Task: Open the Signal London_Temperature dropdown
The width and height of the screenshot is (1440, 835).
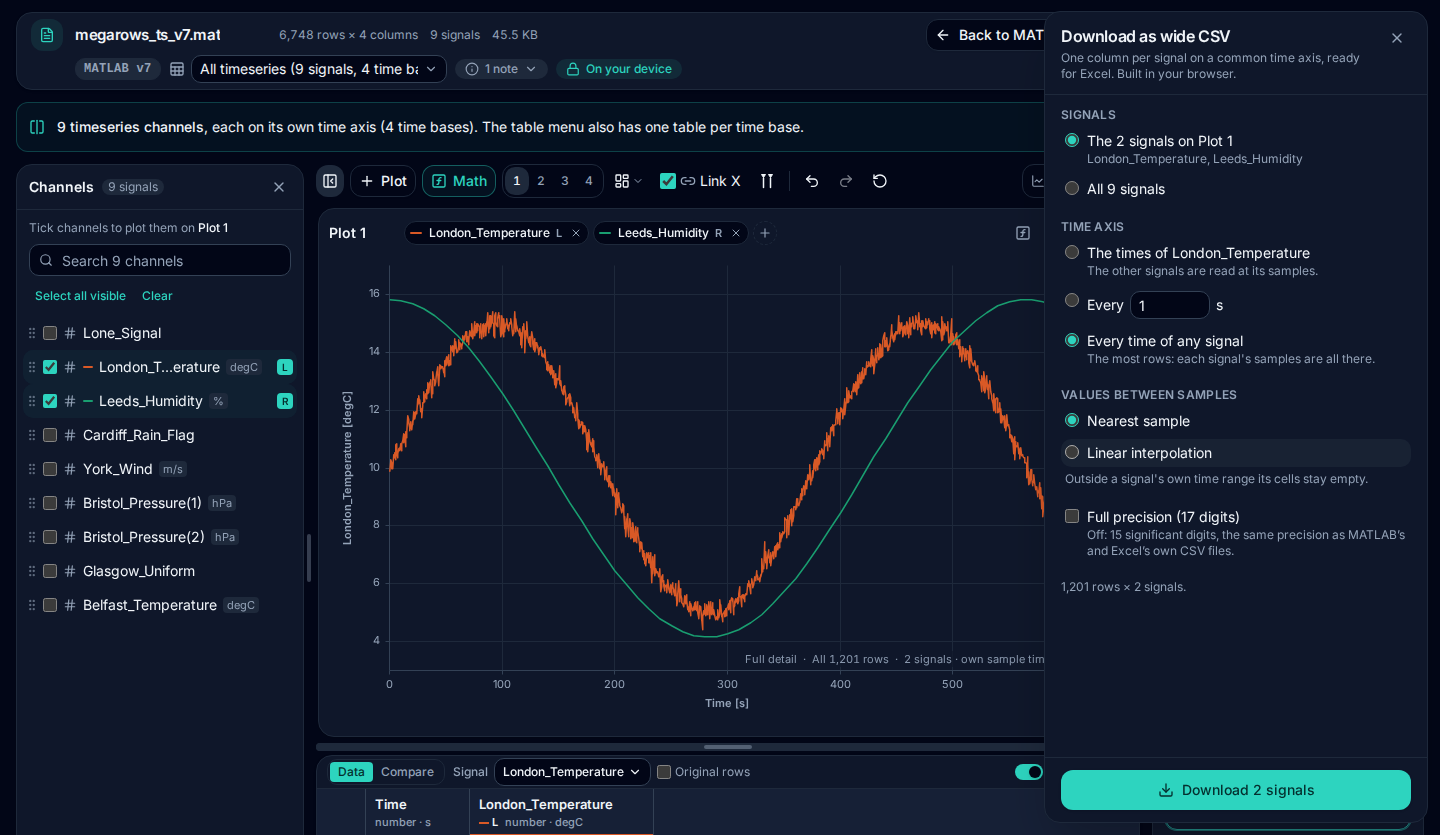Action: click(x=572, y=772)
